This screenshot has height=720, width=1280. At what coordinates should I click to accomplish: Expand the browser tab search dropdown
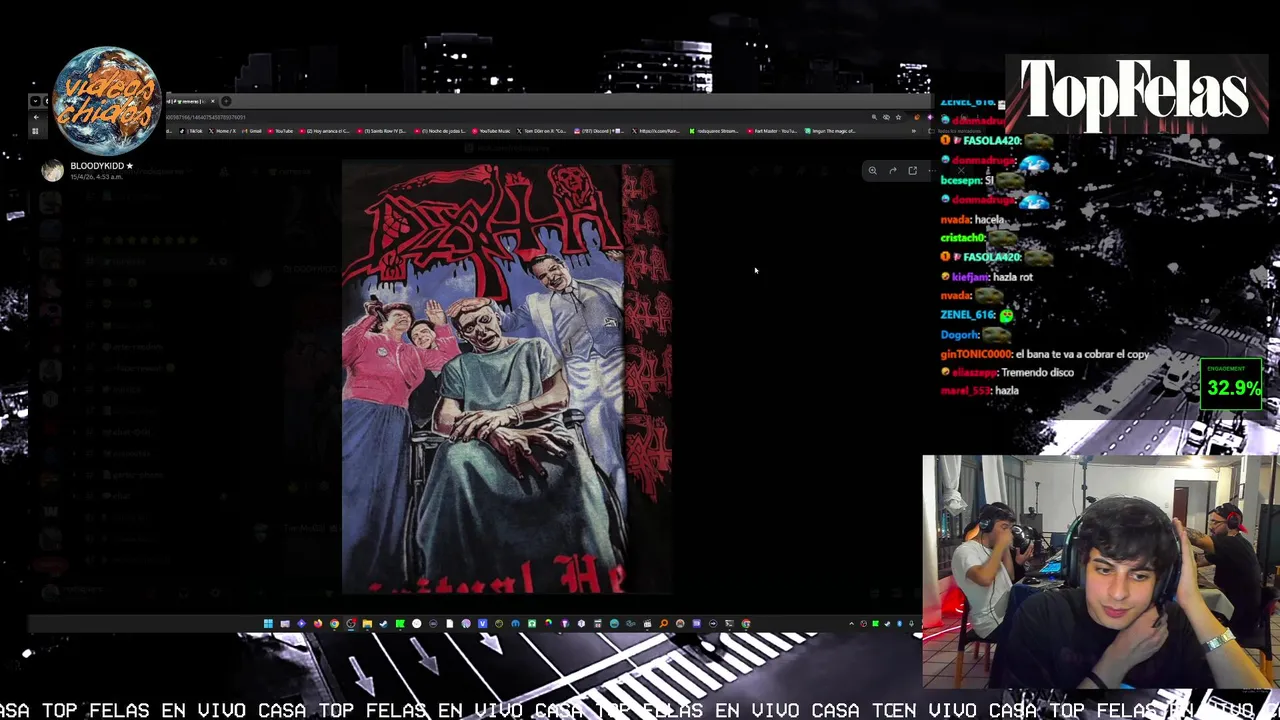tap(35, 101)
